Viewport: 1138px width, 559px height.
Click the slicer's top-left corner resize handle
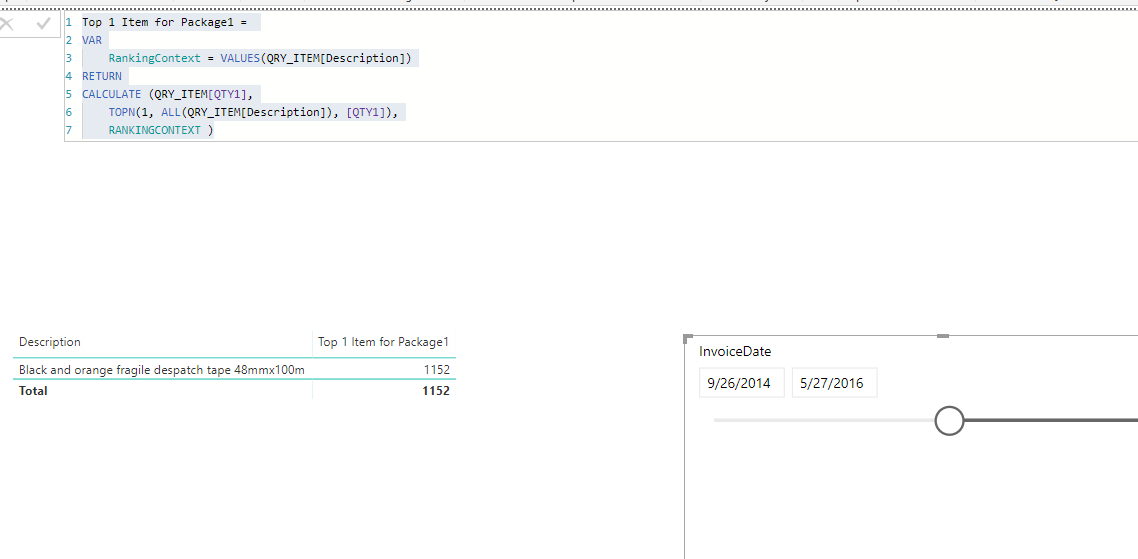point(688,338)
